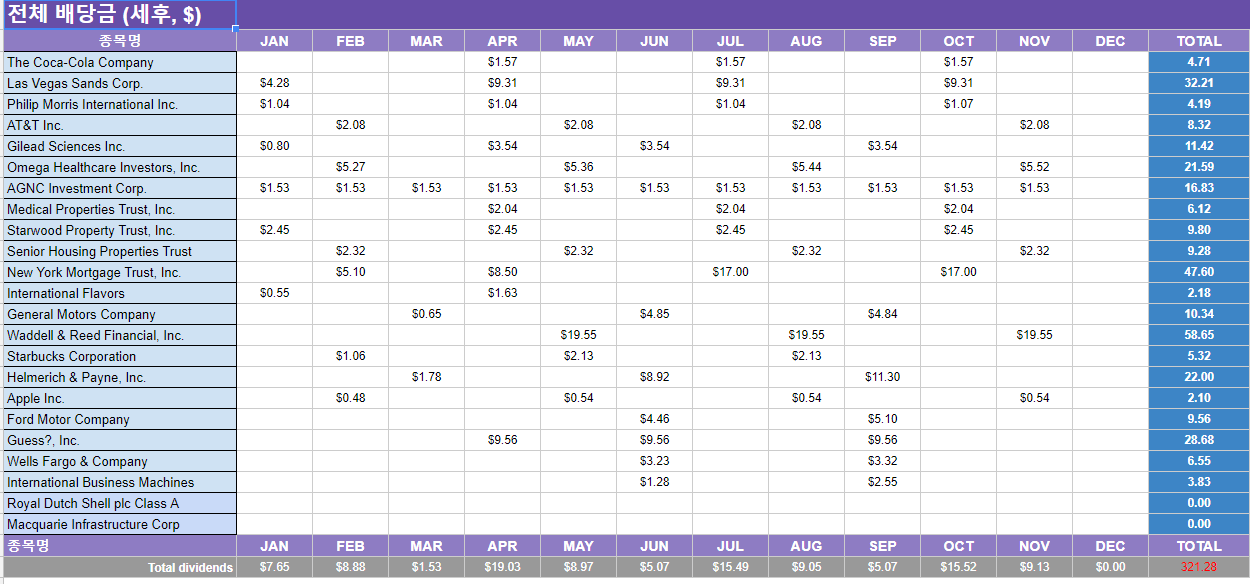The width and height of the screenshot is (1252, 584).
Task: Click the 47.60 total for New York Mortgage
Action: pyautogui.click(x=1198, y=272)
